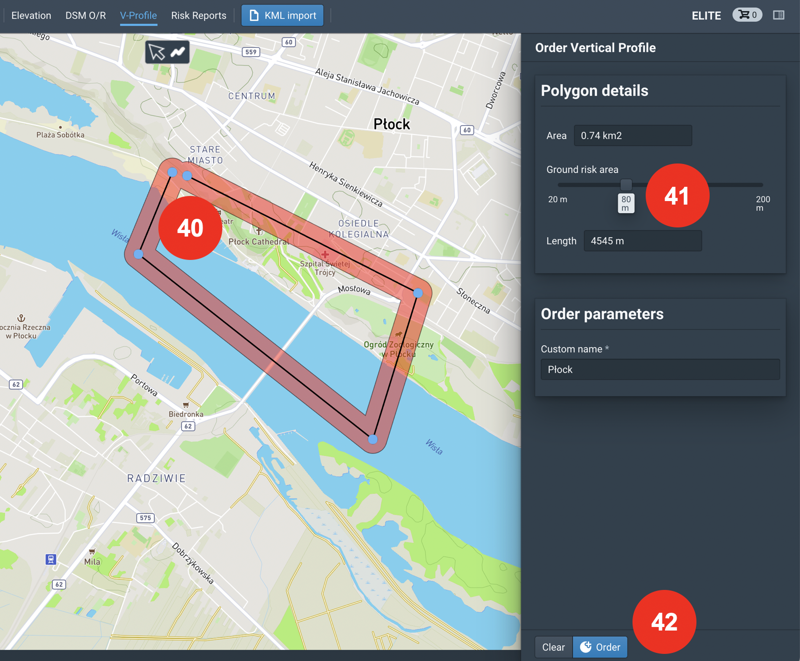Click the red marker numbered 42
The width and height of the screenshot is (800, 661).
pyautogui.click(x=664, y=622)
